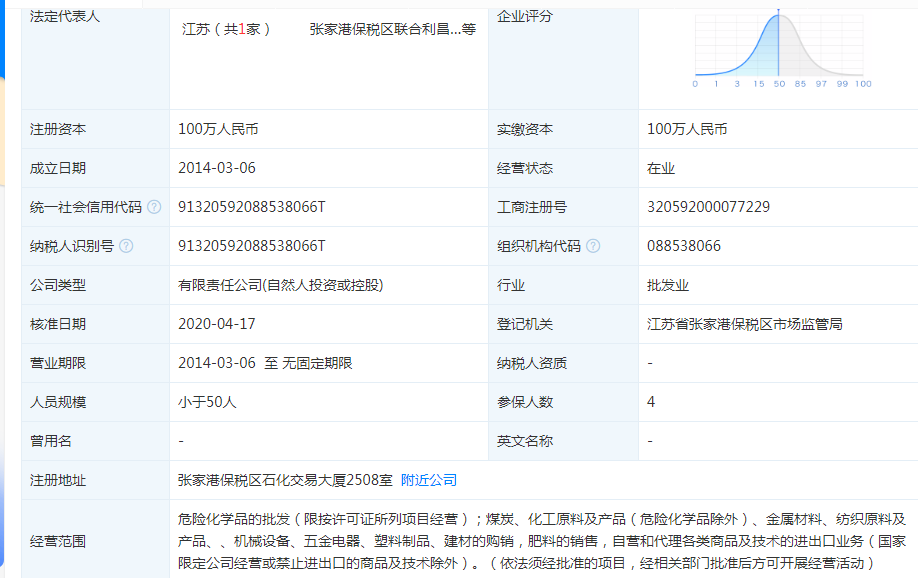Image resolution: width=918 pixels, height=578 pixels.
Task: Click registered address 张家港保税区石化交易大厦2508室
Action: (x=285, y=480)
